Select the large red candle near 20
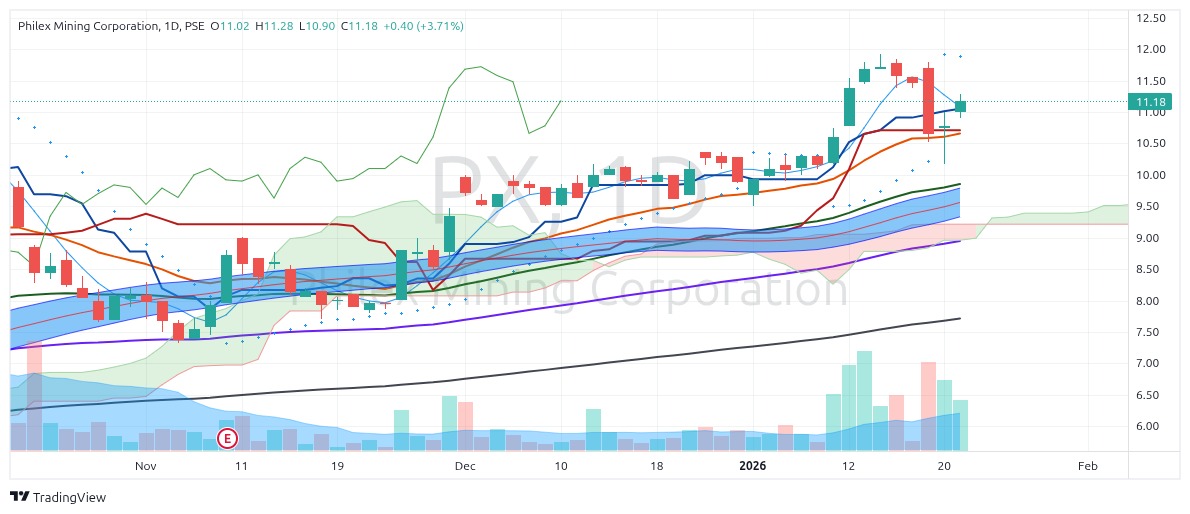Image resolution: width=1190 pixels, height=514 pixels. (928, 100)
